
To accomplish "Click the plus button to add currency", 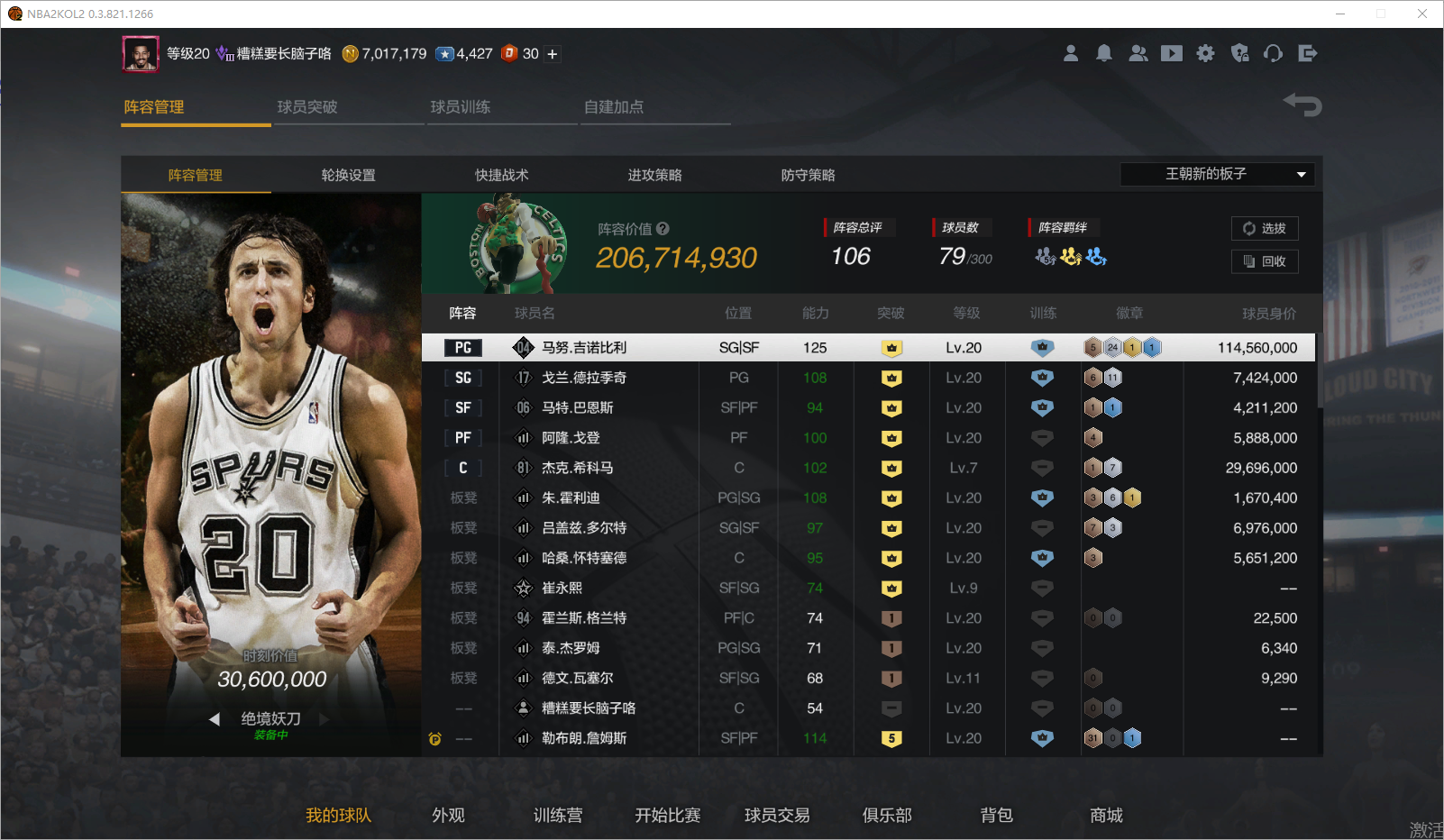I will pyautogui.click(x=553, y=54).
